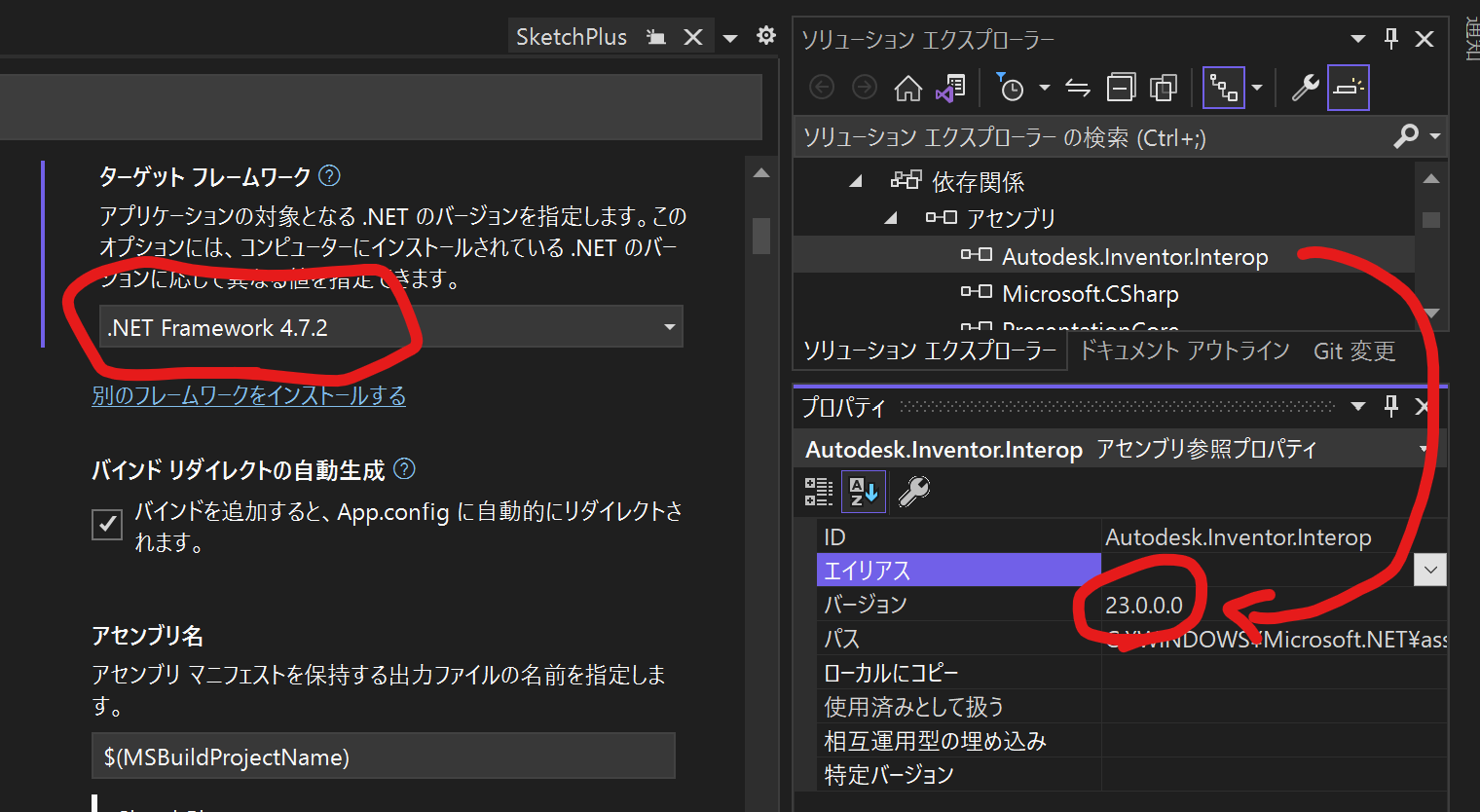Unpin the Solution Explorer panel
Screen dimensions: 1480x812
coord(1390,38)
